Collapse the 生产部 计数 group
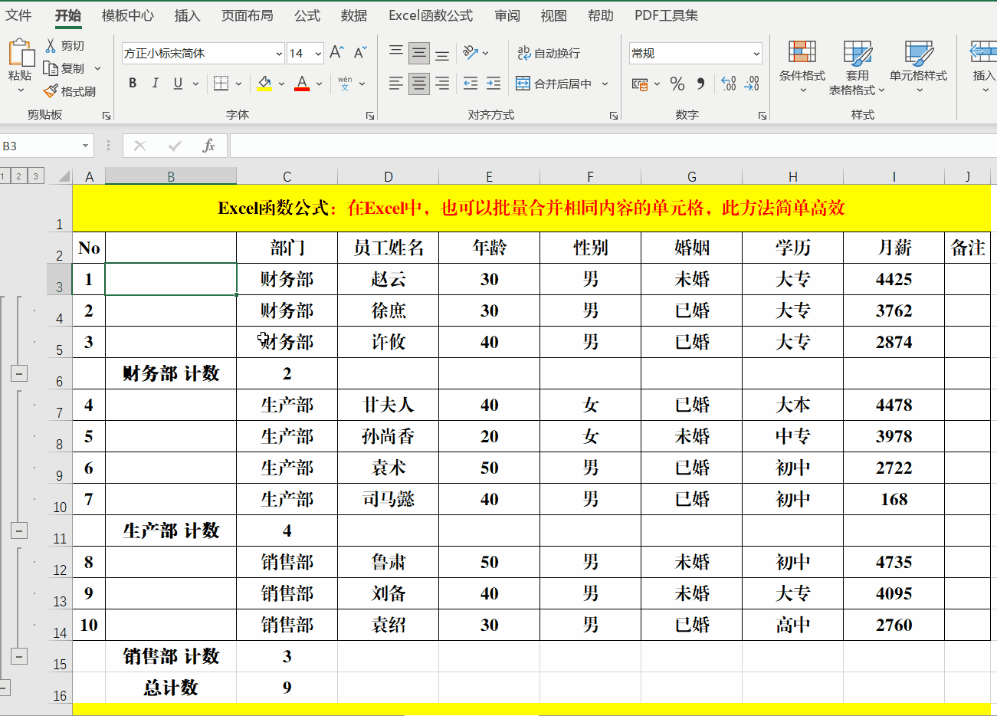The height and width of the screenshot is (716, 997). pos(19,530)
